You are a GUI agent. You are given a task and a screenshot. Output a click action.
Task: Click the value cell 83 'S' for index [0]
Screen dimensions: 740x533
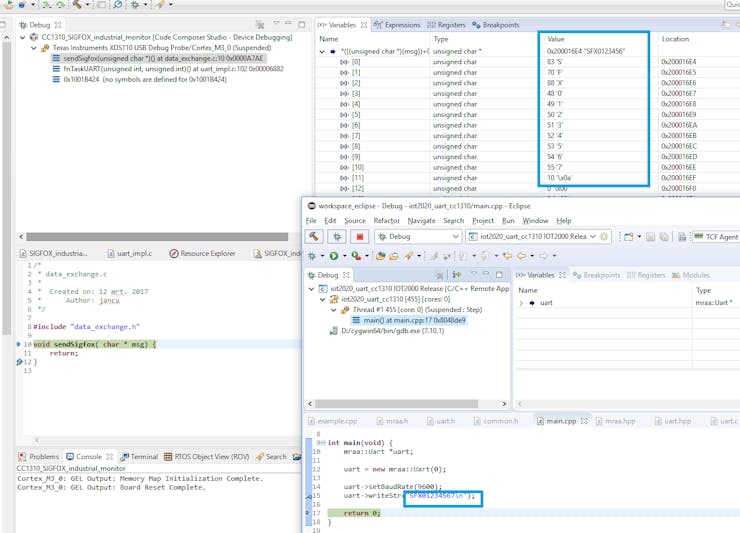click(x=599, y=62)
